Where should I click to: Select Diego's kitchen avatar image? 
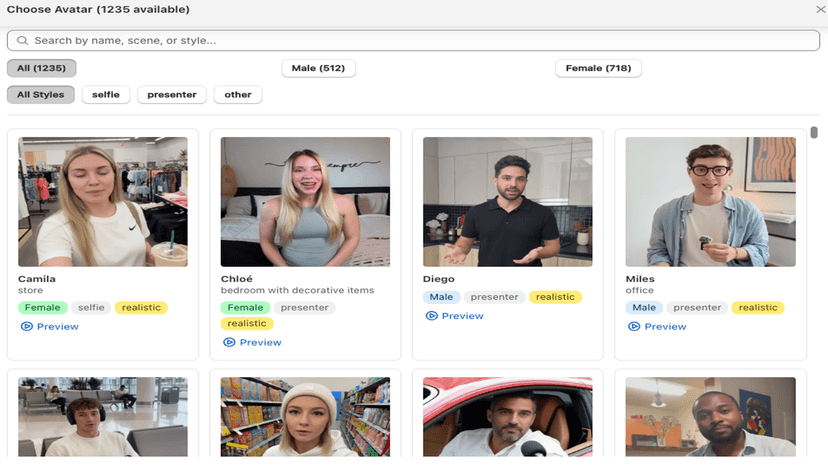pos(507,202)
